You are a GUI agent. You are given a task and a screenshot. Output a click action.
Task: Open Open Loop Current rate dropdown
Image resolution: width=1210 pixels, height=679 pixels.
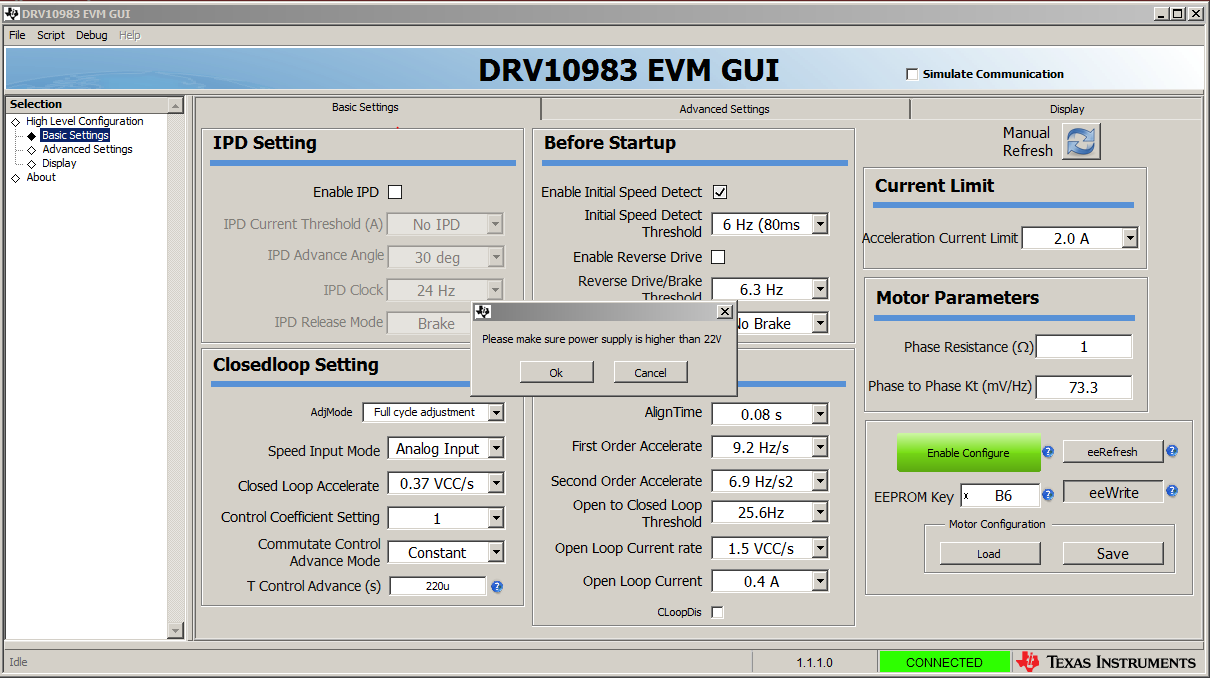point(820,548)
